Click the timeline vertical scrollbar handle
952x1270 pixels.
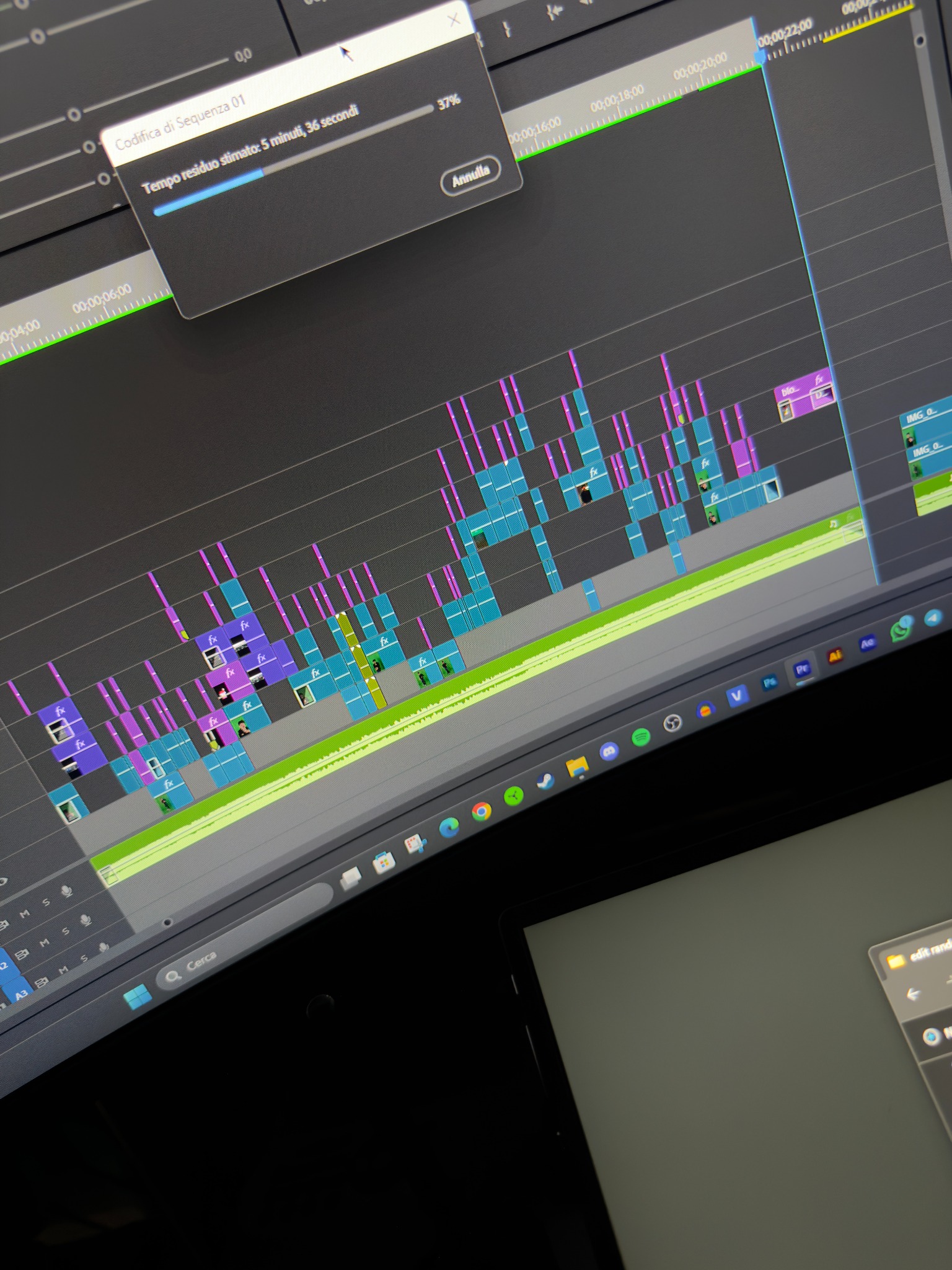coord(920,41)
